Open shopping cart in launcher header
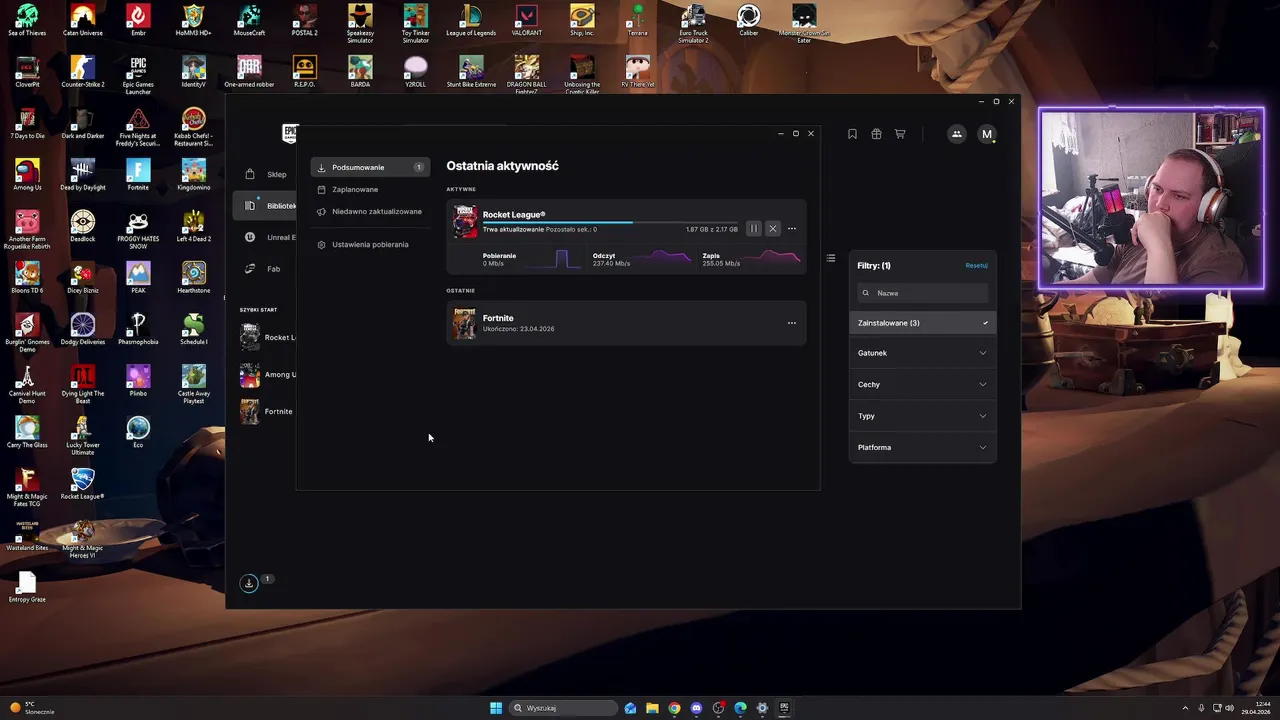The width and height of the screenshot is (1280, 720). point(900,134)
